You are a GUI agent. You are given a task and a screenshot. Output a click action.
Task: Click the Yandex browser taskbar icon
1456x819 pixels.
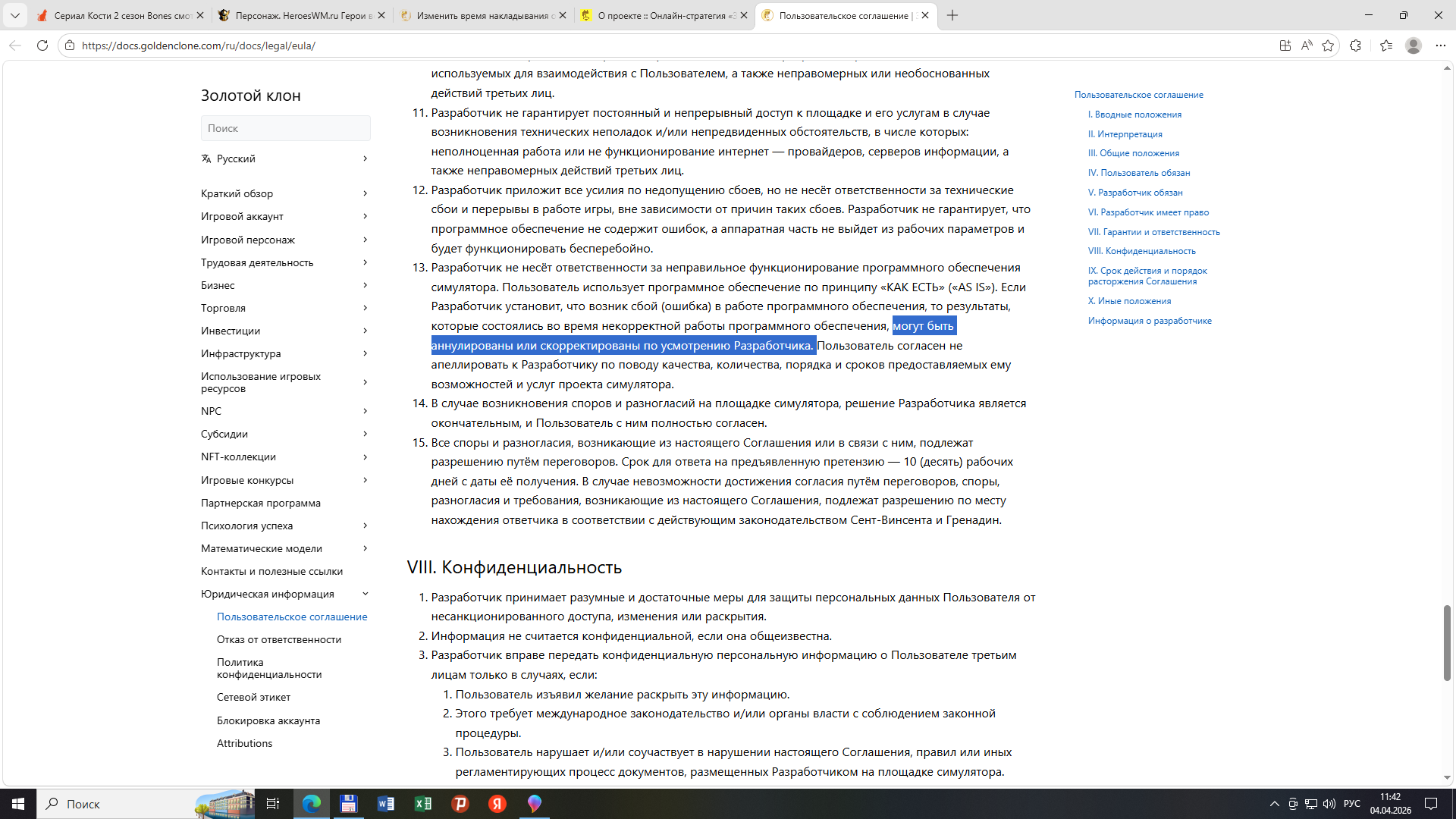[497, 804]
